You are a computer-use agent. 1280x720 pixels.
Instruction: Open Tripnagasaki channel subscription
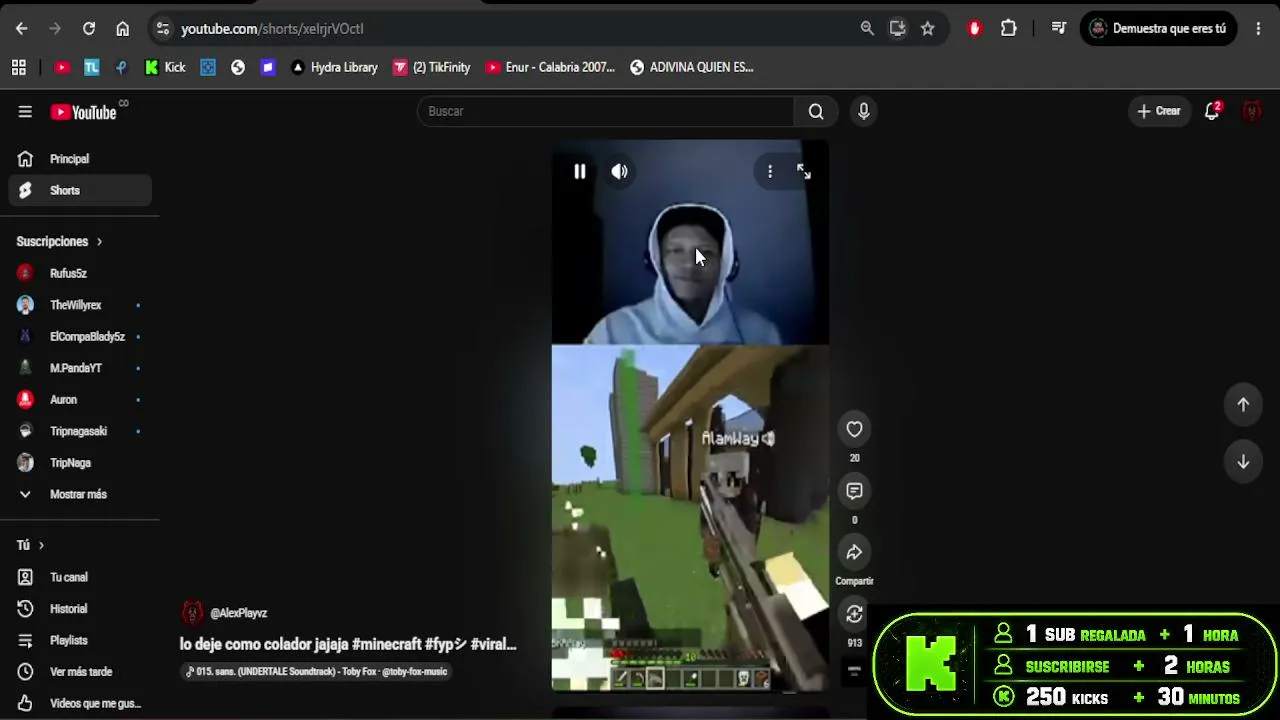coord(80,431)
